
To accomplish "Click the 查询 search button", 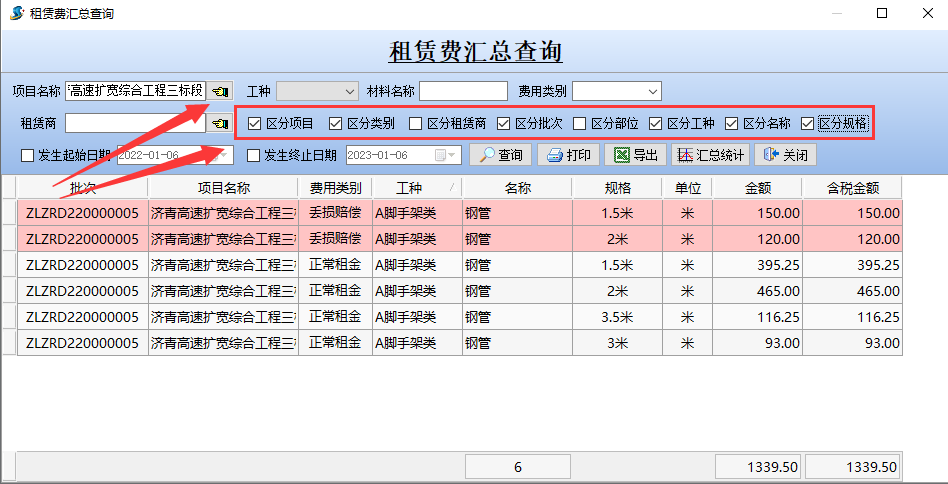I will [x=499, y=155].
